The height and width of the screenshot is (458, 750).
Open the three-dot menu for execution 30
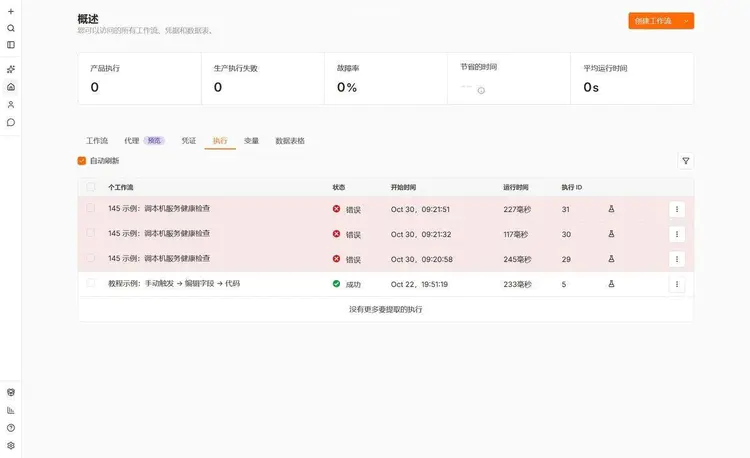click(x=676, y=234)
